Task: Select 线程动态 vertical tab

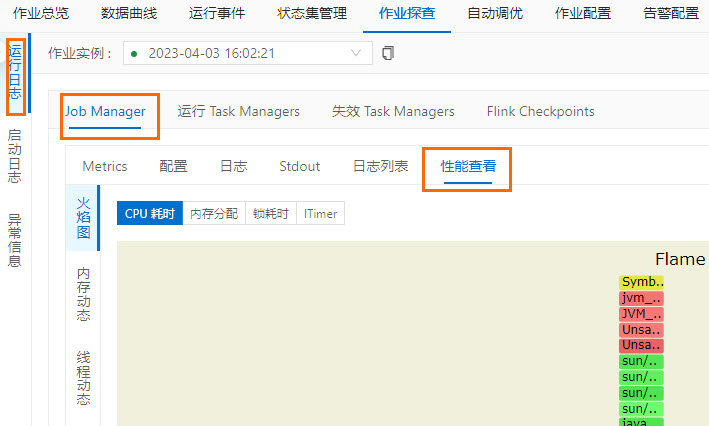Action: pyautogui.click(x=83, y=378)
